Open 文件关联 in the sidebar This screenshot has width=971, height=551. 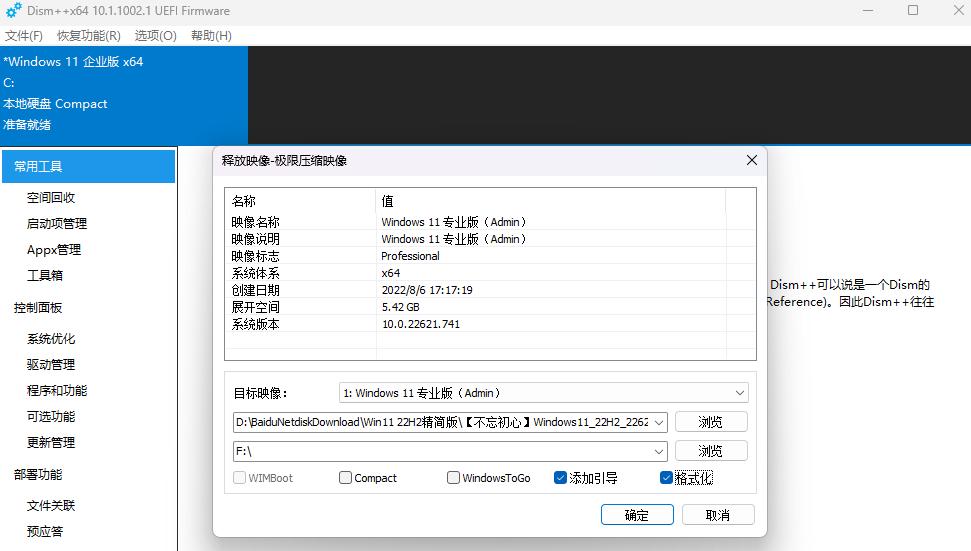click(51, 506)
